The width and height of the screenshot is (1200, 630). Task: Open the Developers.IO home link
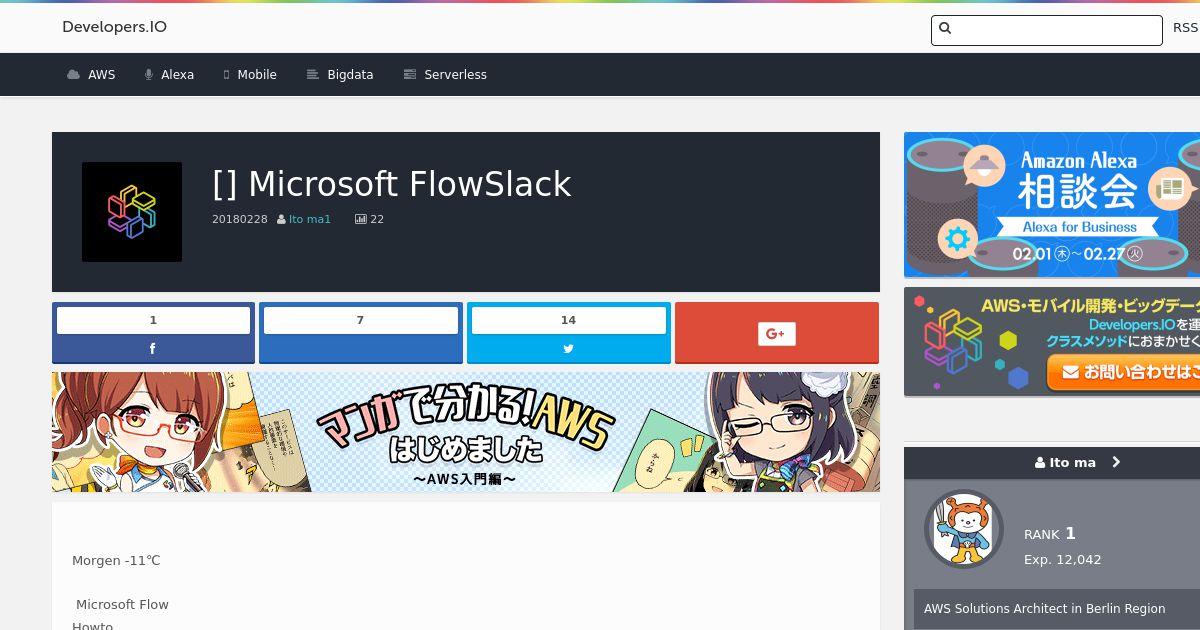114,27
